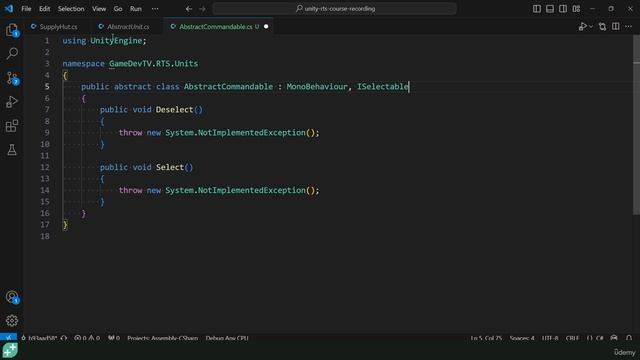This screenshot has width=640, height=360.
Task: Click NotImplementedException on line 14
Action: click(x=251, y=190)
